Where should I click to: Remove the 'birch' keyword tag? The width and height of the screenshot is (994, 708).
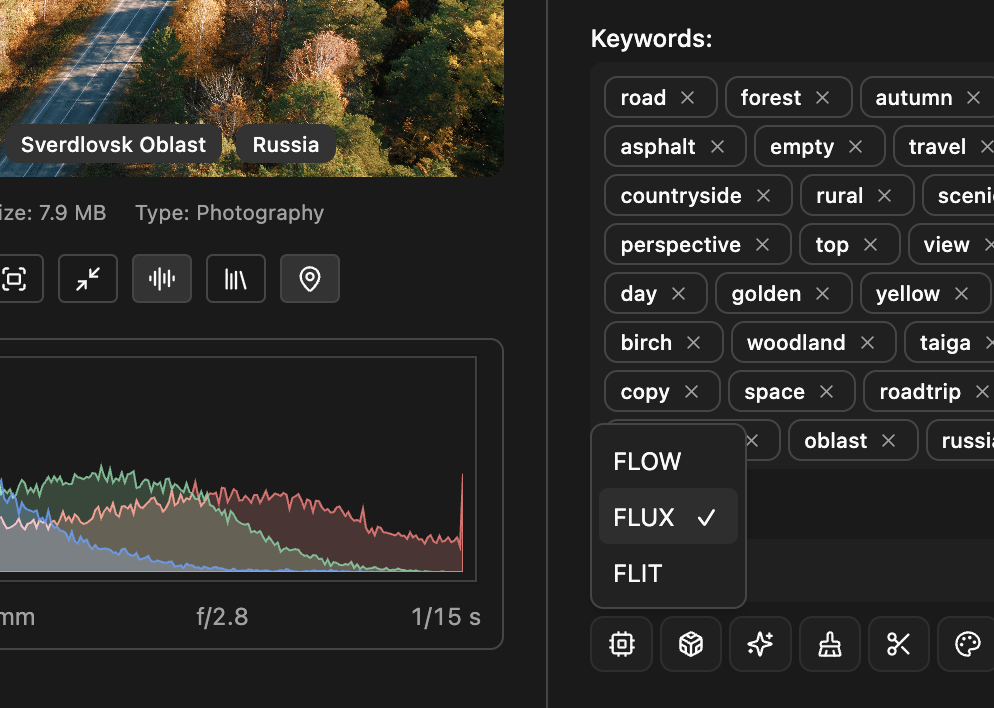click(x=694, y=342)
